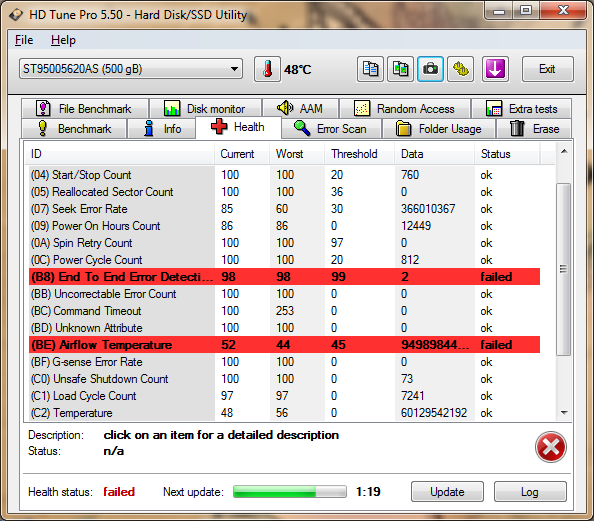Select the failed (BE) Airflow Temperature row

coord(284,345)
